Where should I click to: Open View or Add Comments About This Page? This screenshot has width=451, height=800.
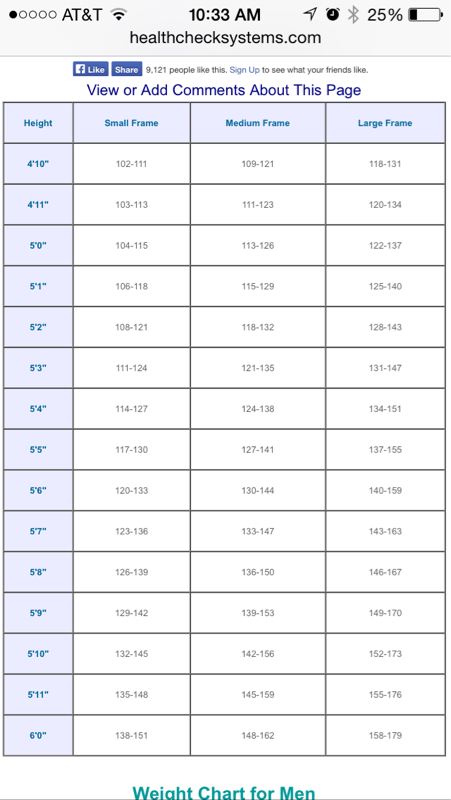click(223, 90)
